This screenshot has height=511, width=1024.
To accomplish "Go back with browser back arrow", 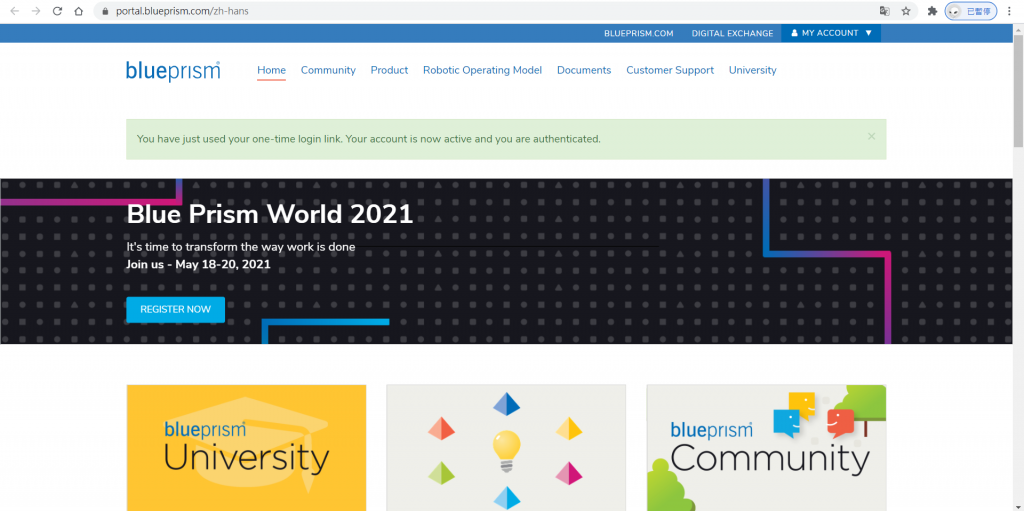I will pyautogui.click(x=14, y=11).
